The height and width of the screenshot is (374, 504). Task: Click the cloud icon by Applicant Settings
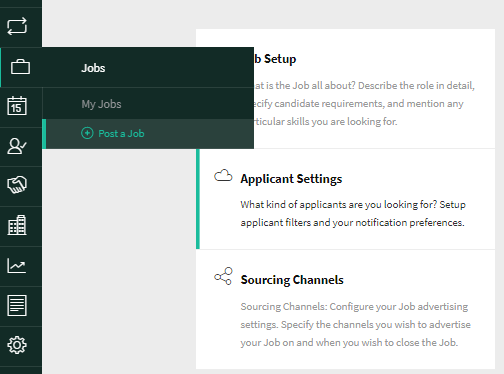[223, 175]
